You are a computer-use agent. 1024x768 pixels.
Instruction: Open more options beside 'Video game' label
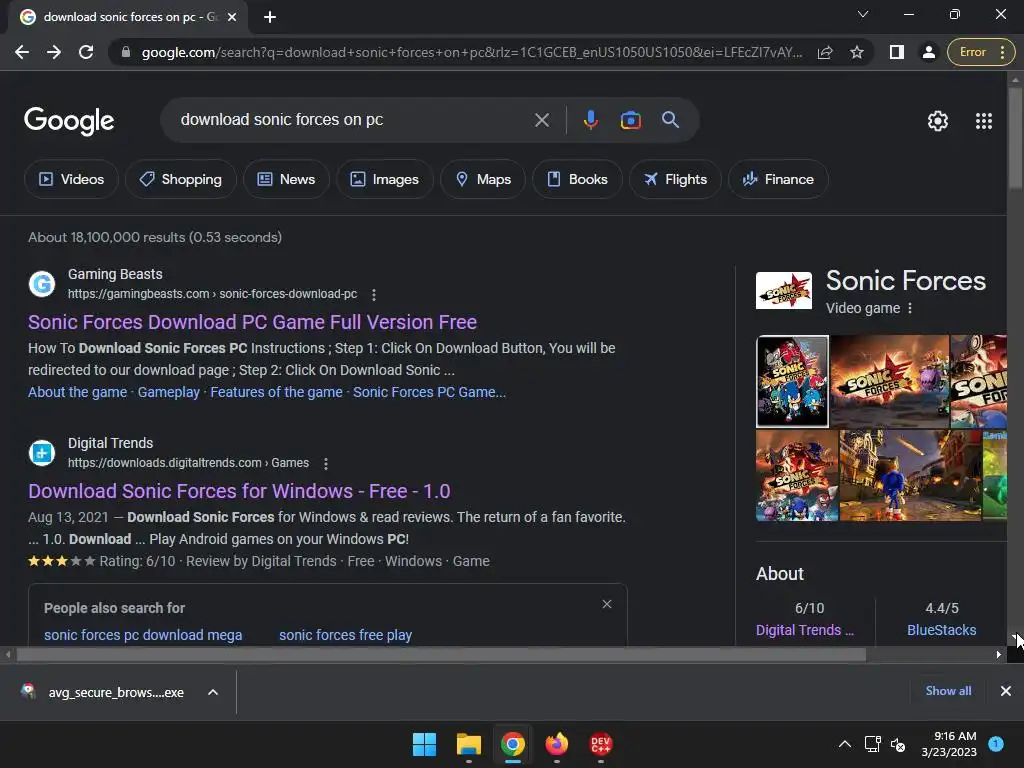(x=910, y=308)
